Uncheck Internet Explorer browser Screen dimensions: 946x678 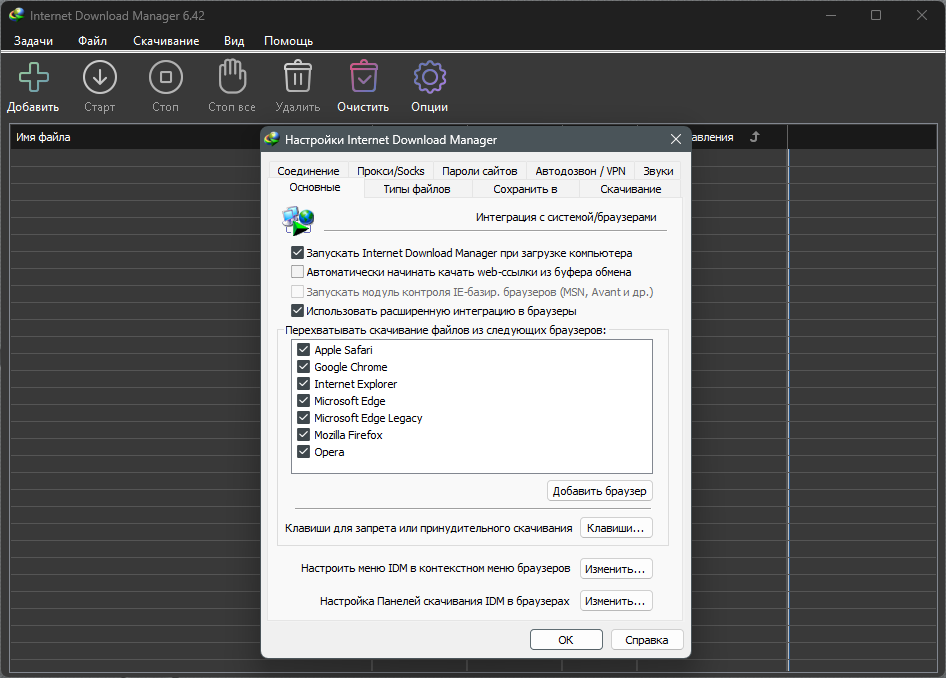(303, 384)
